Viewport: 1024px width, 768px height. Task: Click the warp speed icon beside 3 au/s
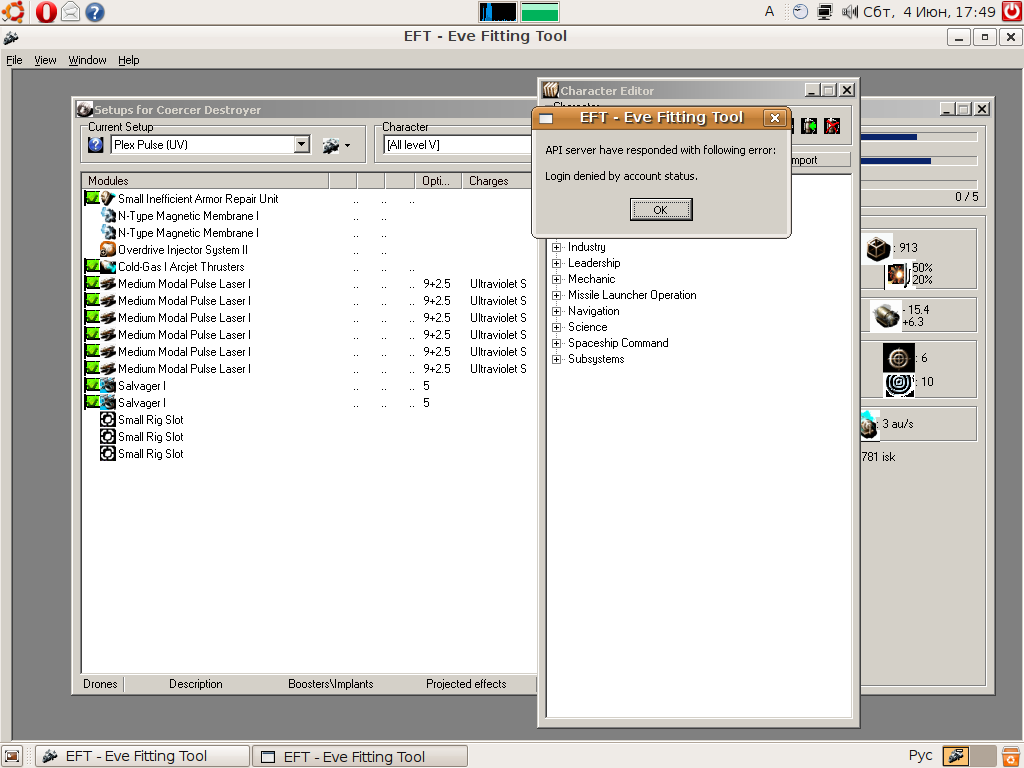[x=869, y=425]
